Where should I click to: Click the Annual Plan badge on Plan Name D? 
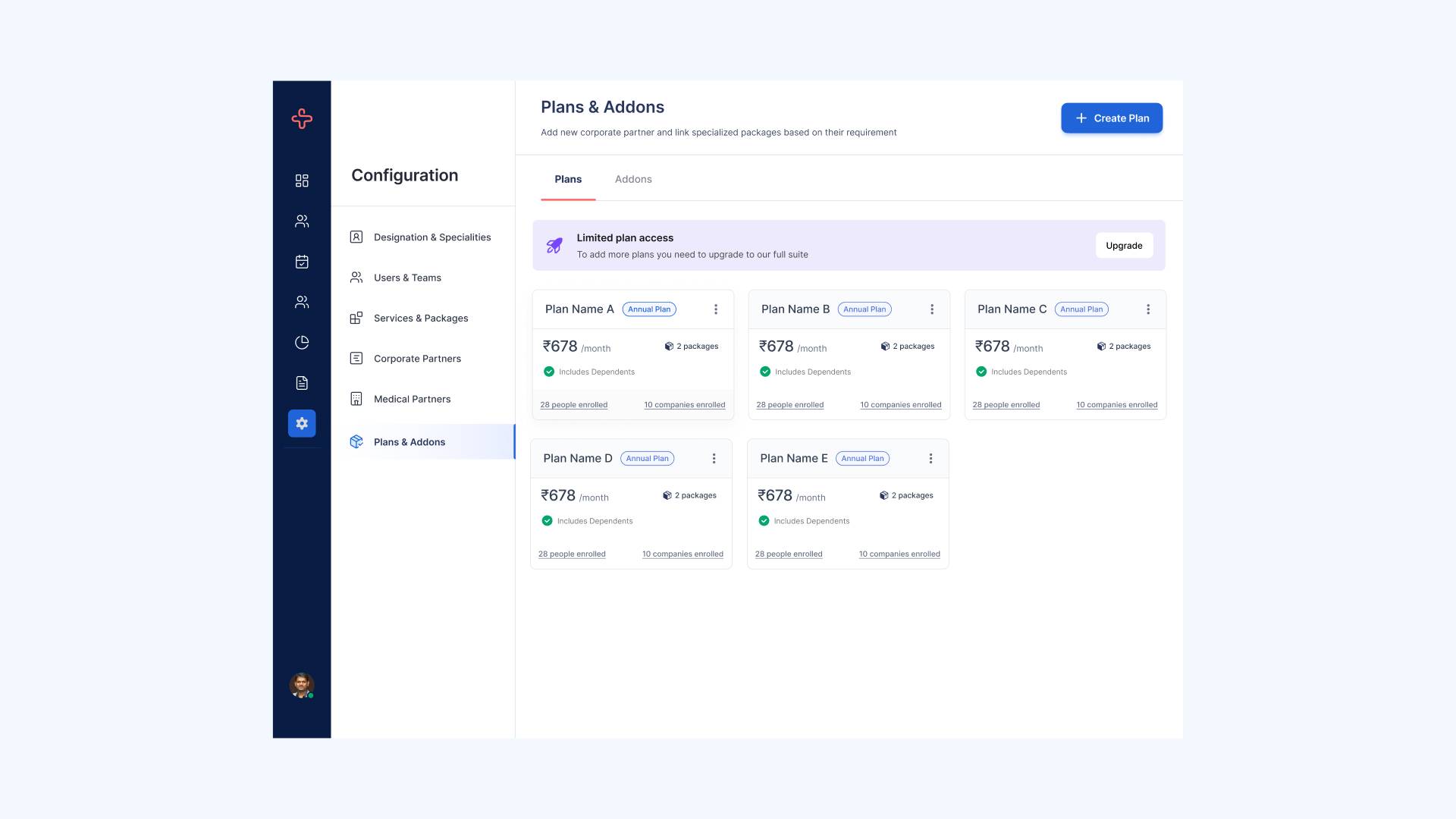pyautogui.click(x=646, y=458)
